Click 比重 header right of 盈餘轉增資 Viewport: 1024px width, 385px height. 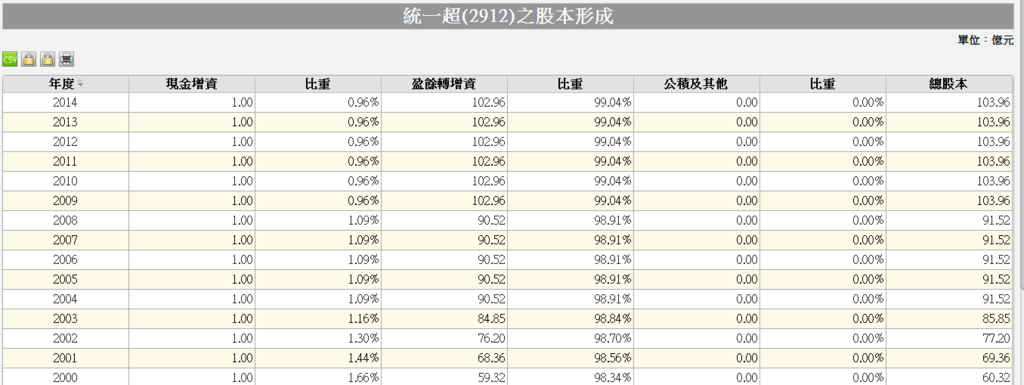point(570,84)
